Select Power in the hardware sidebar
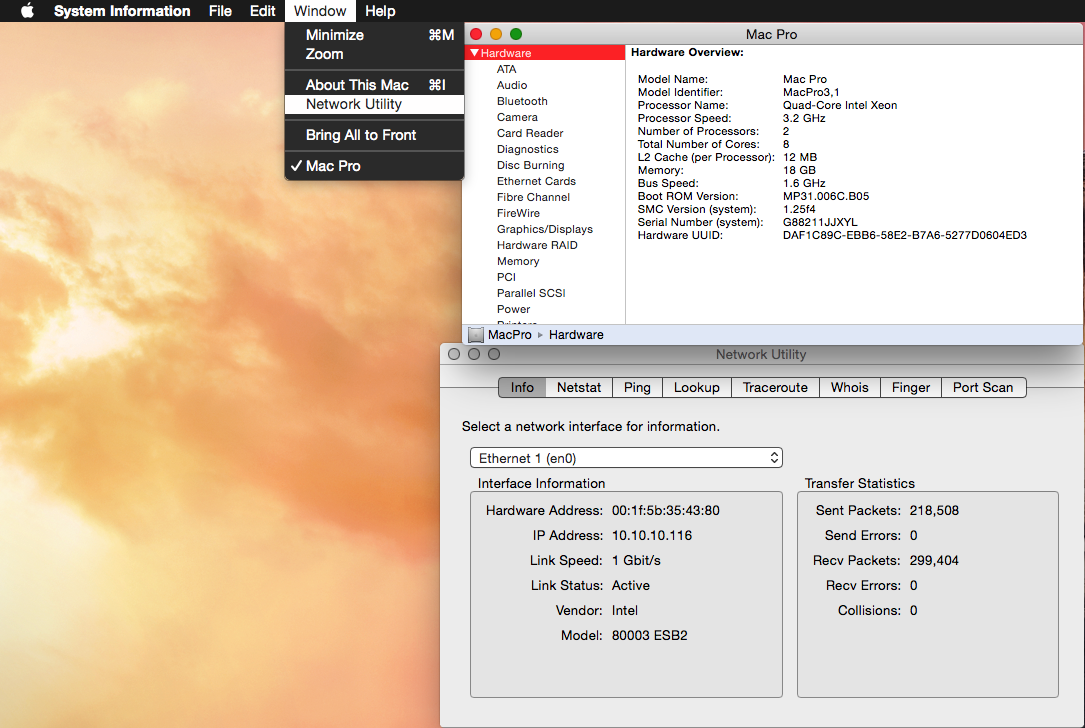 pyautogui.click(x=513, y=309)
